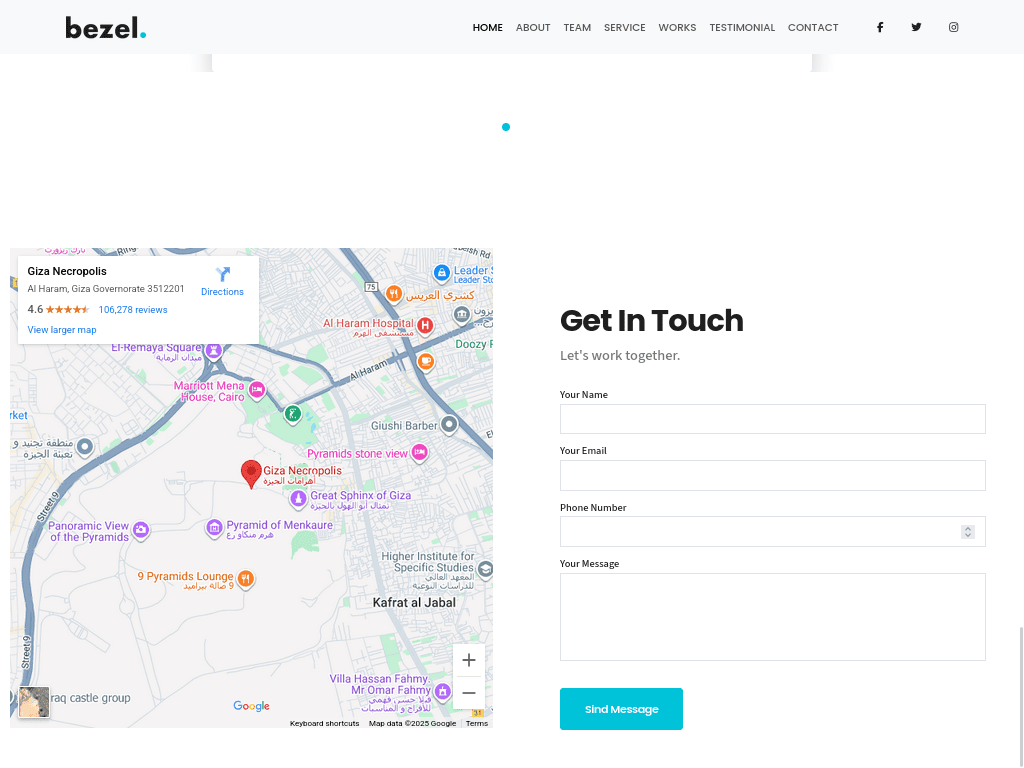Go to the SERVICE menu item
1024x768 pixels.
coord(624,27)
